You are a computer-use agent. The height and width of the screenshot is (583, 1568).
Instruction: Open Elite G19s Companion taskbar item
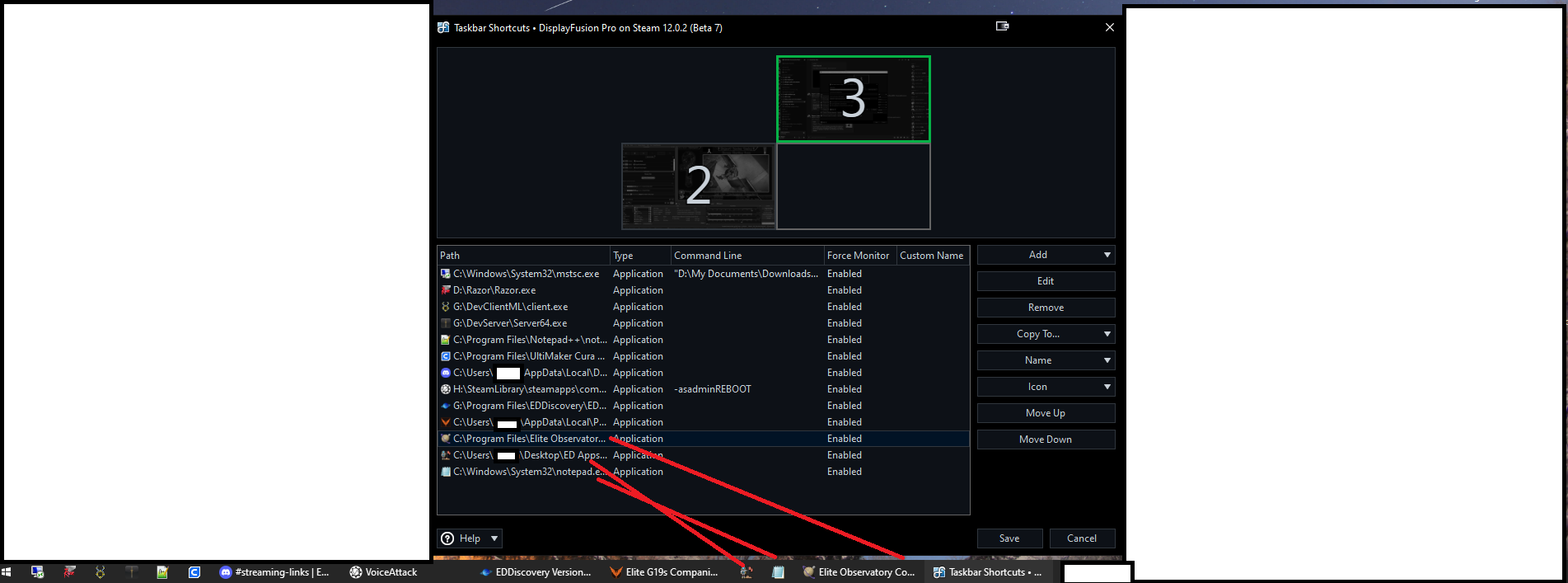(x=664, y=571)
